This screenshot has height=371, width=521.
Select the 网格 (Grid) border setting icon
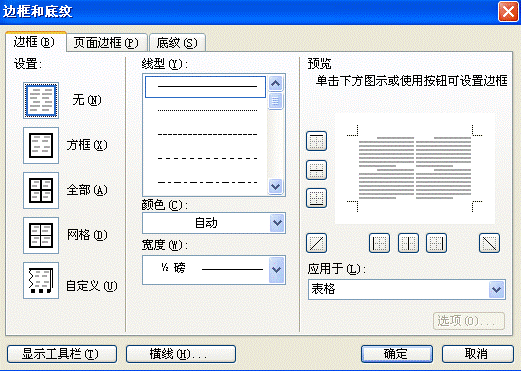coord(41,235)
